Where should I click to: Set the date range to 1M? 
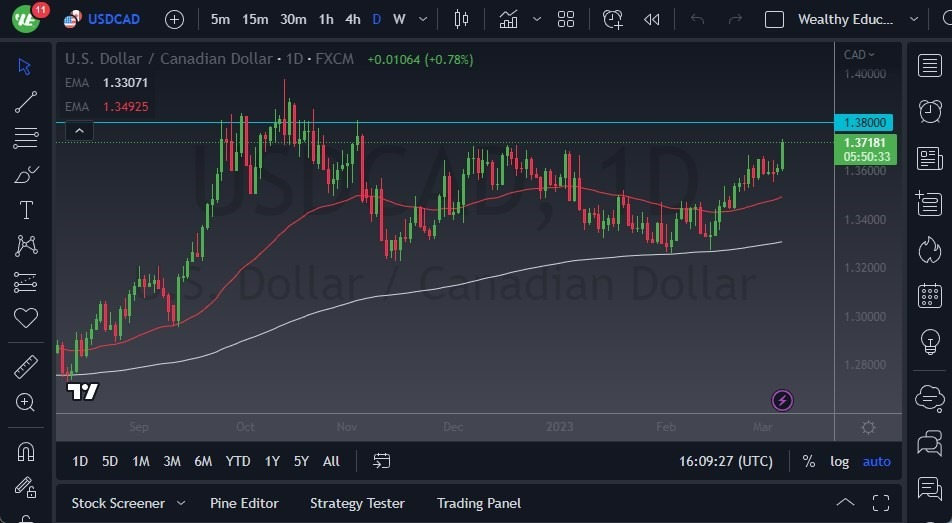tap(141, 462)
